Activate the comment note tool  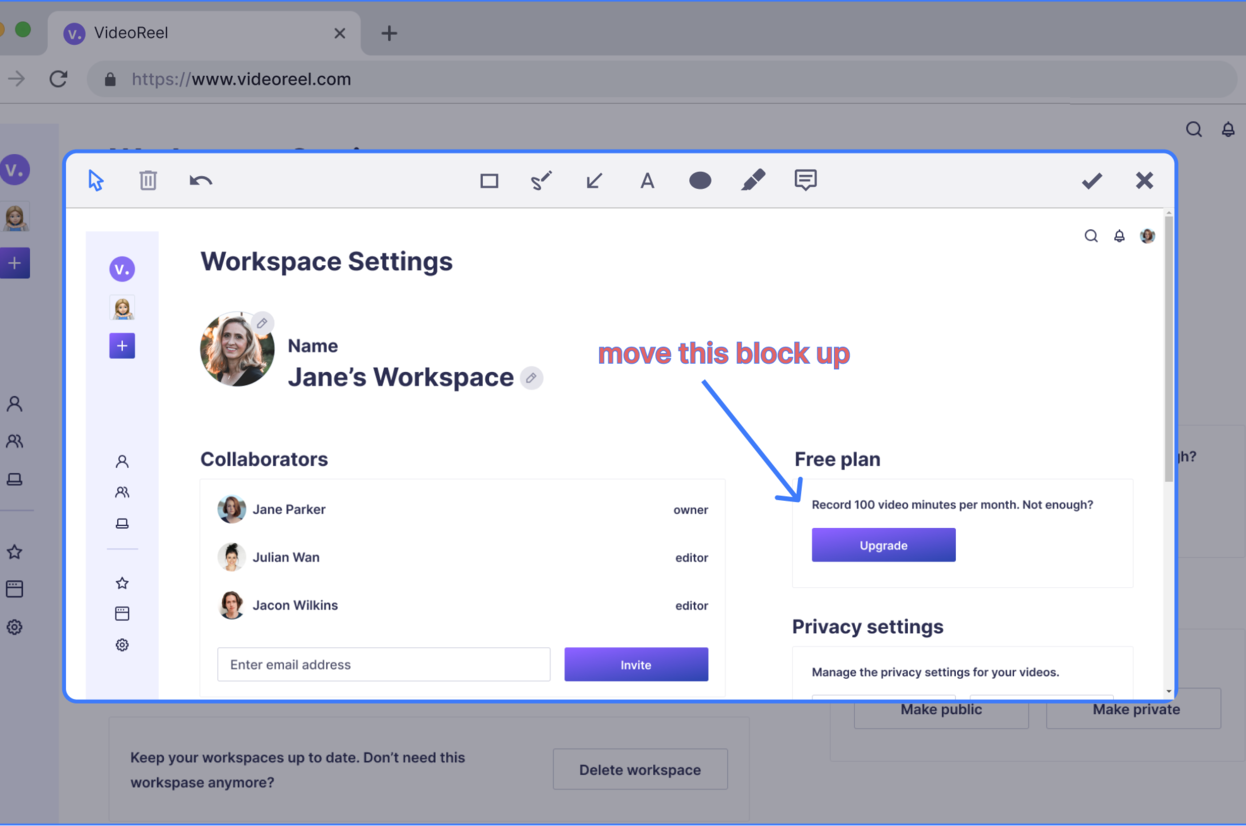pos(805,180)
